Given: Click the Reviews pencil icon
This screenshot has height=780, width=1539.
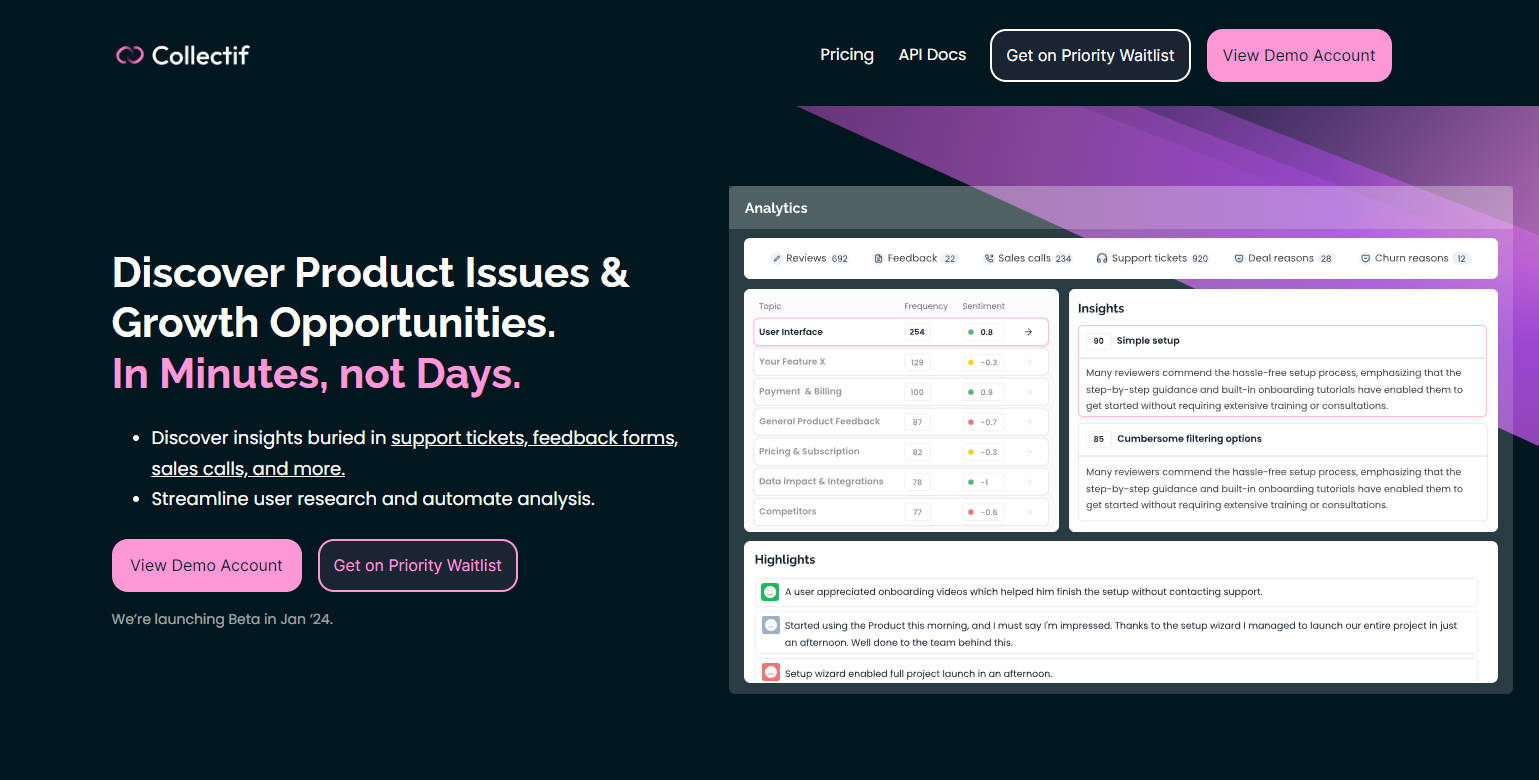Looking at the screenshot, I should [x=777, y=258].
